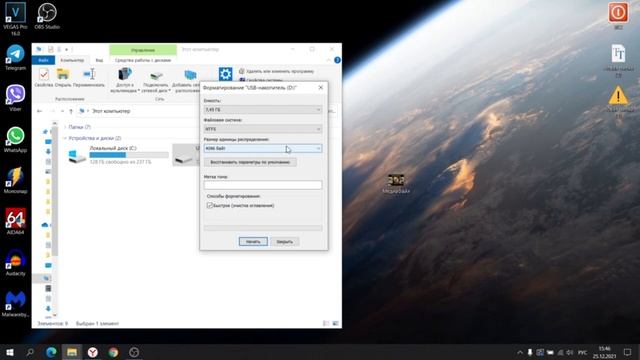Expand the Folders (7) group
Image resolution: width=640 pixels, height=360 pixels.
pyautogui.click(x=65, y=127)
